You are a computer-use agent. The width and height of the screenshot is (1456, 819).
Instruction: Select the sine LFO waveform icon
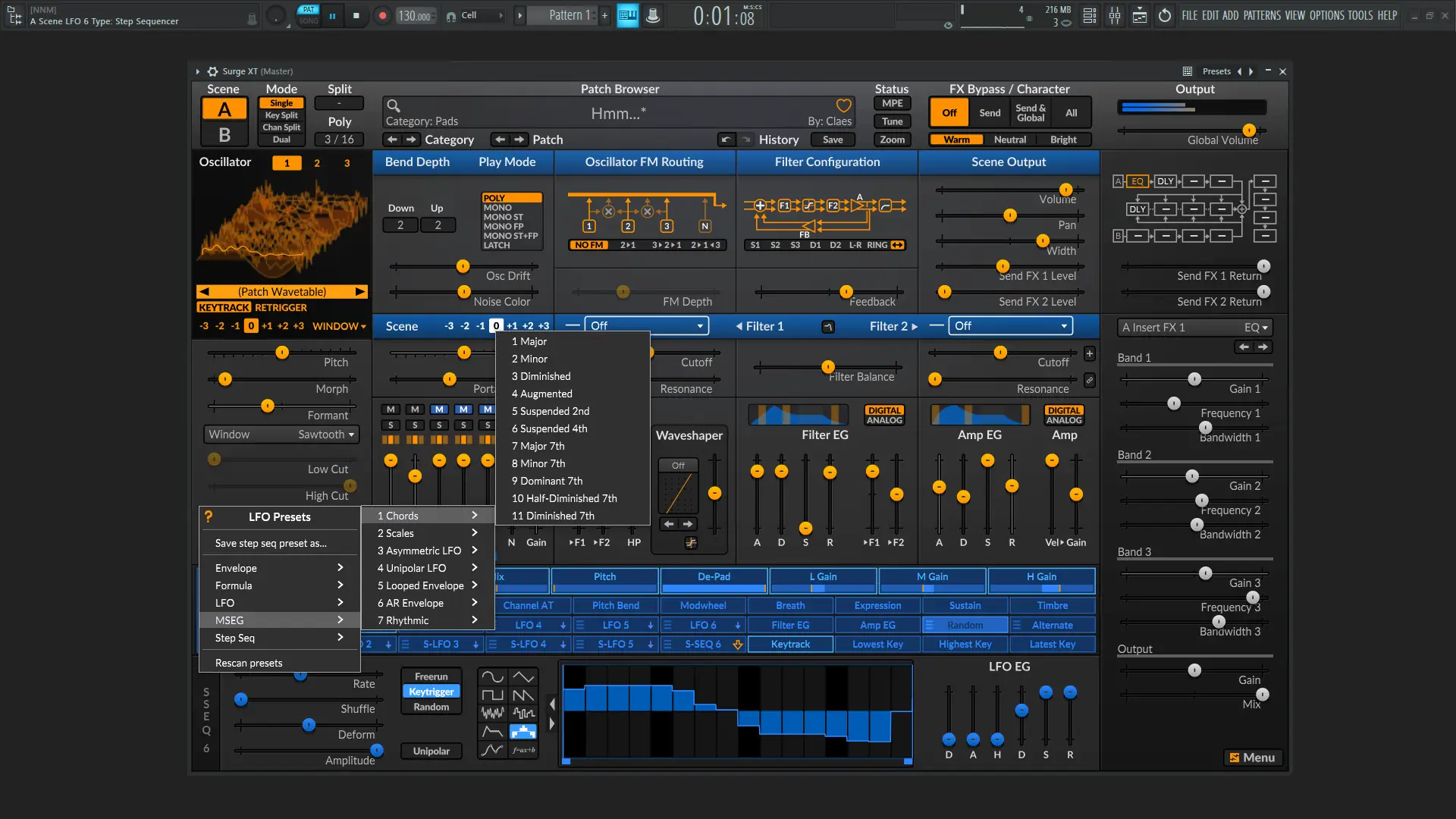(492, 676)
